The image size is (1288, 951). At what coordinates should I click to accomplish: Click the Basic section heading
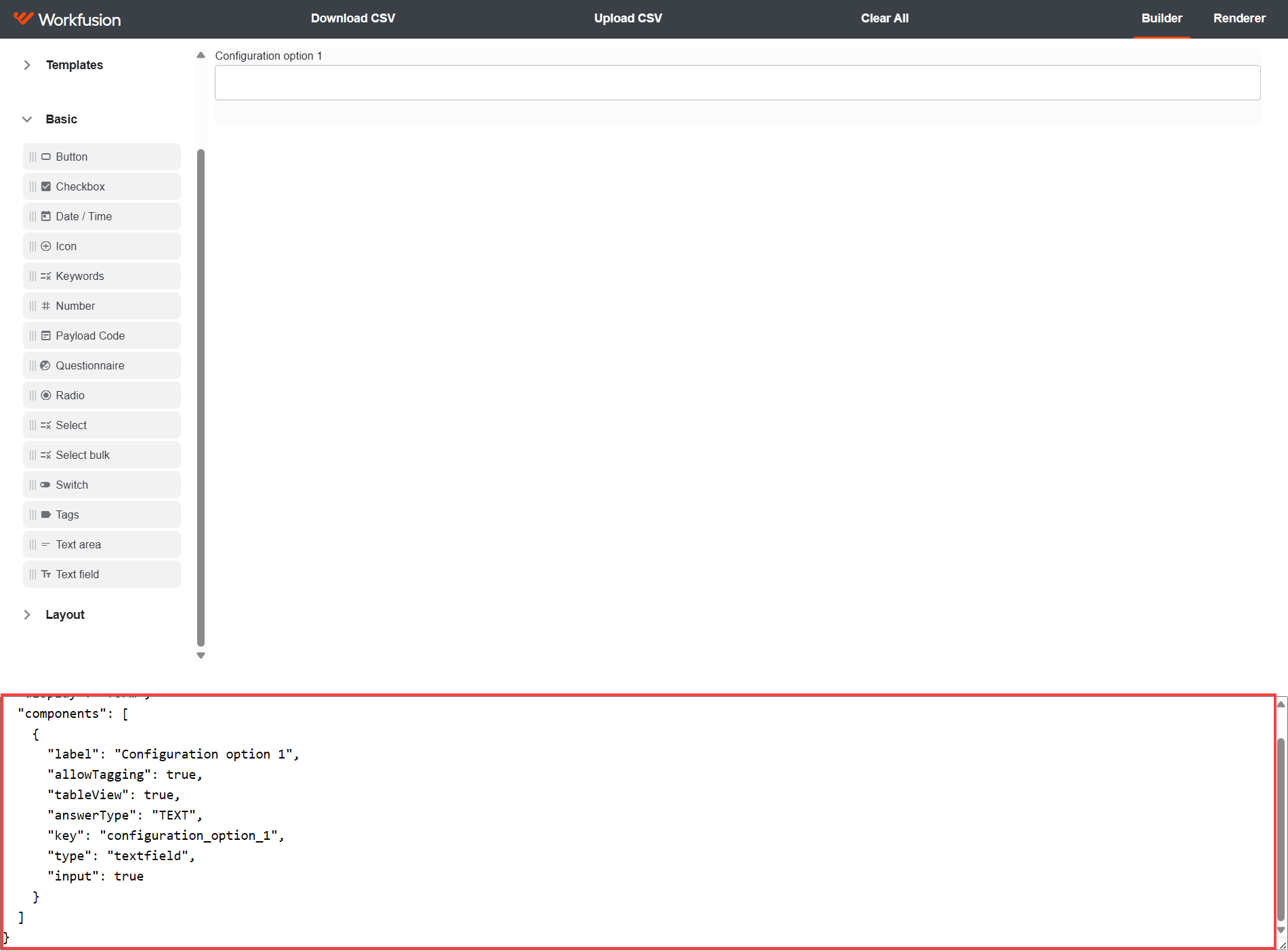62,119
